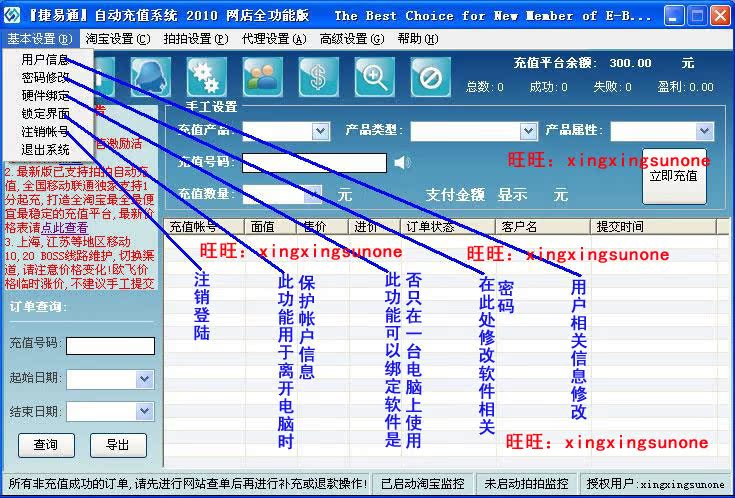
Task: Open the gears settings toolbar icon
Action: [206, 77]
